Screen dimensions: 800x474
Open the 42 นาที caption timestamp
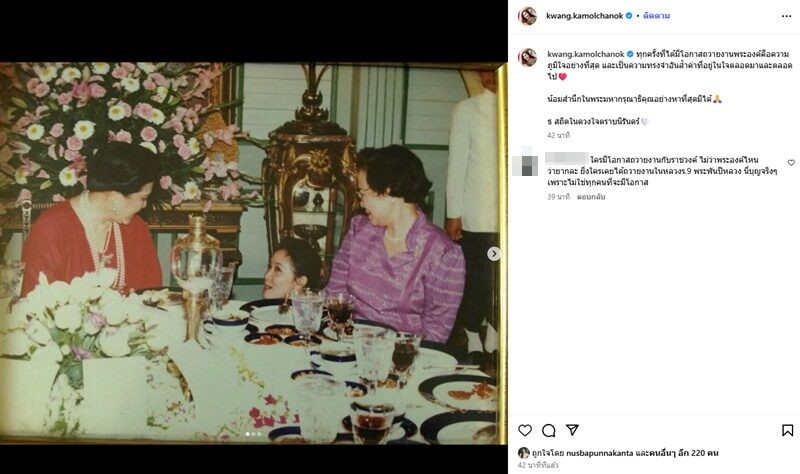pos(558,135)
